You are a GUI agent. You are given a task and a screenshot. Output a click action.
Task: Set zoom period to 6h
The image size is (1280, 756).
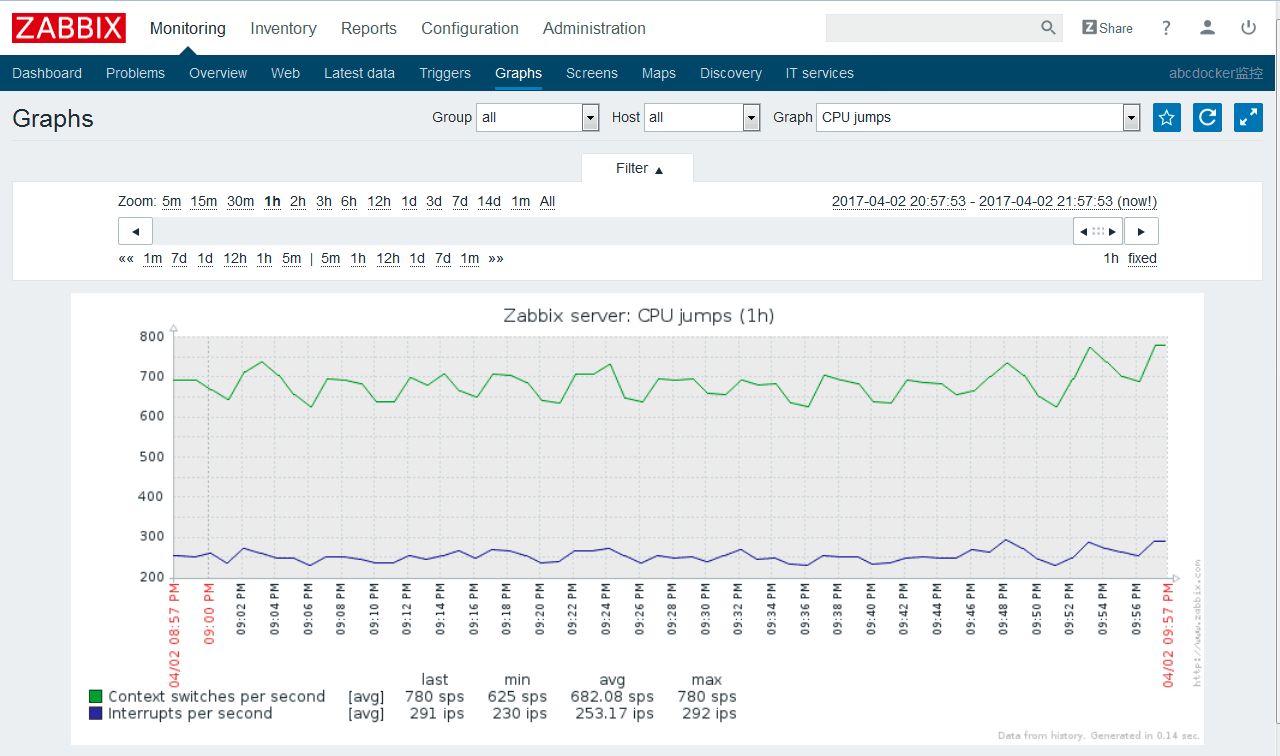348,202
